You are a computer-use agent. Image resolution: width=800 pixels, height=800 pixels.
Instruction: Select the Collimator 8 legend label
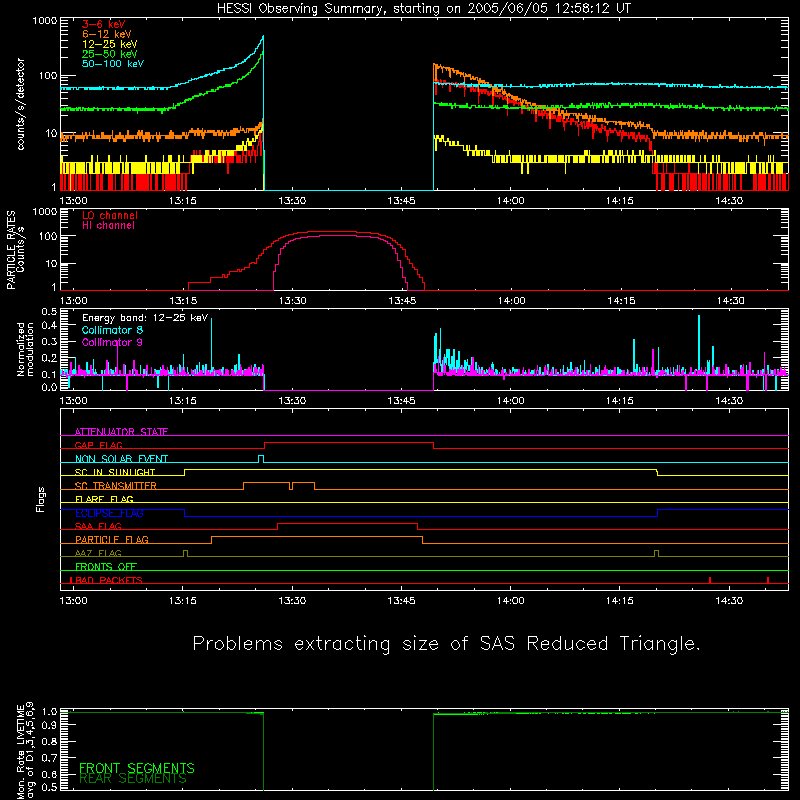(x=112, y=330)
